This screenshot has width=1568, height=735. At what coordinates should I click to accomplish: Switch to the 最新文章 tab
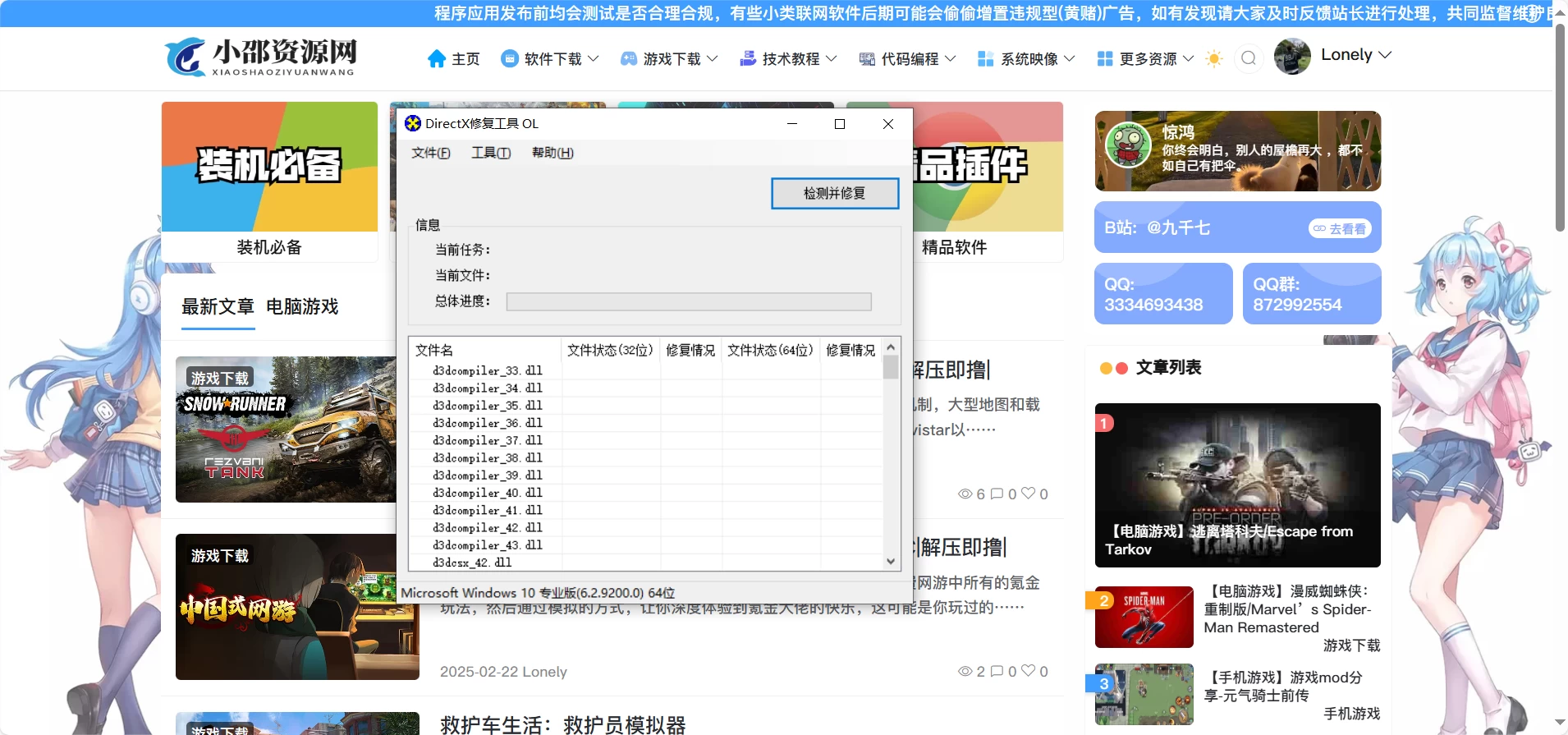pyautogui.click(x=218, y=306)
